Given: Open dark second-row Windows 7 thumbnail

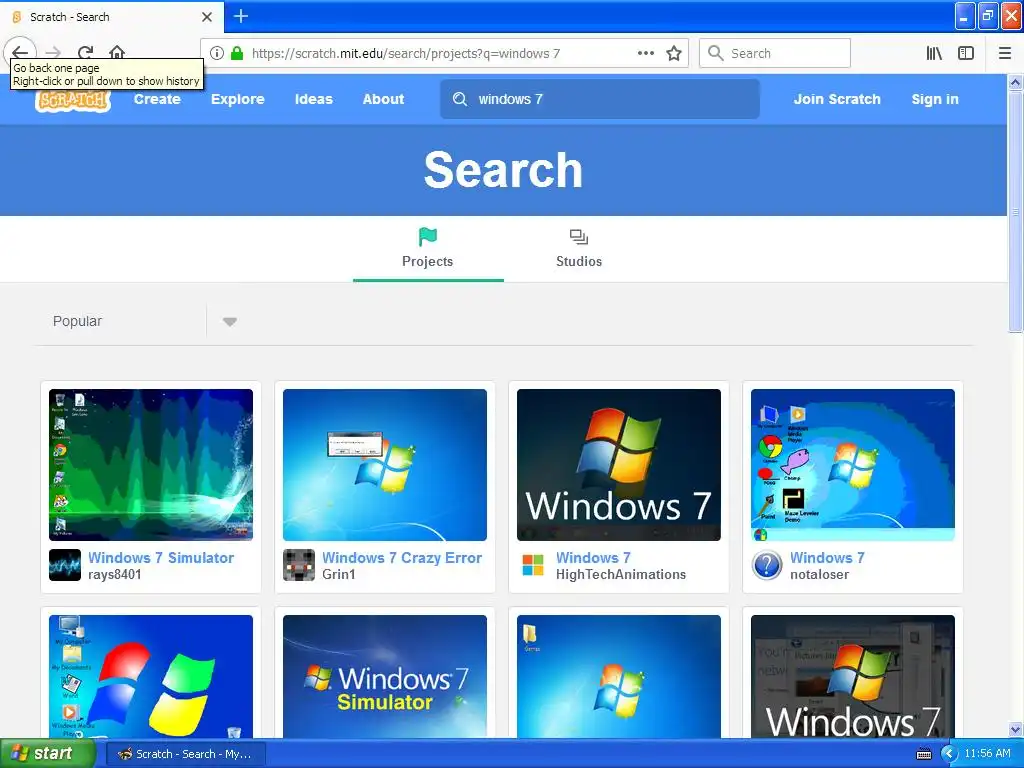Looking at the screenshot, I should point(853,677).
